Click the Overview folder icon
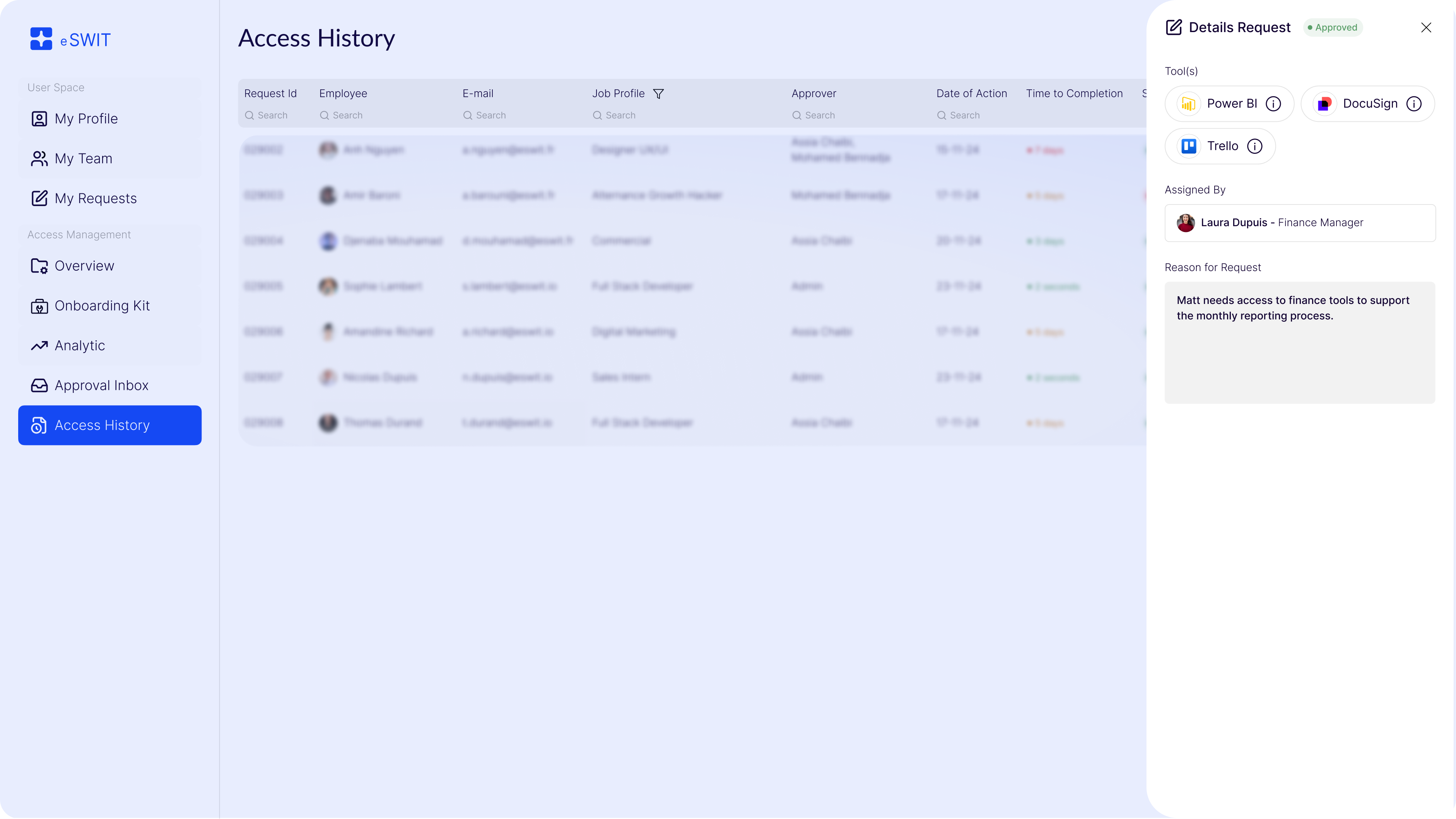The width and height of the screenshot is (1456, 819). (x=39, y=266)
